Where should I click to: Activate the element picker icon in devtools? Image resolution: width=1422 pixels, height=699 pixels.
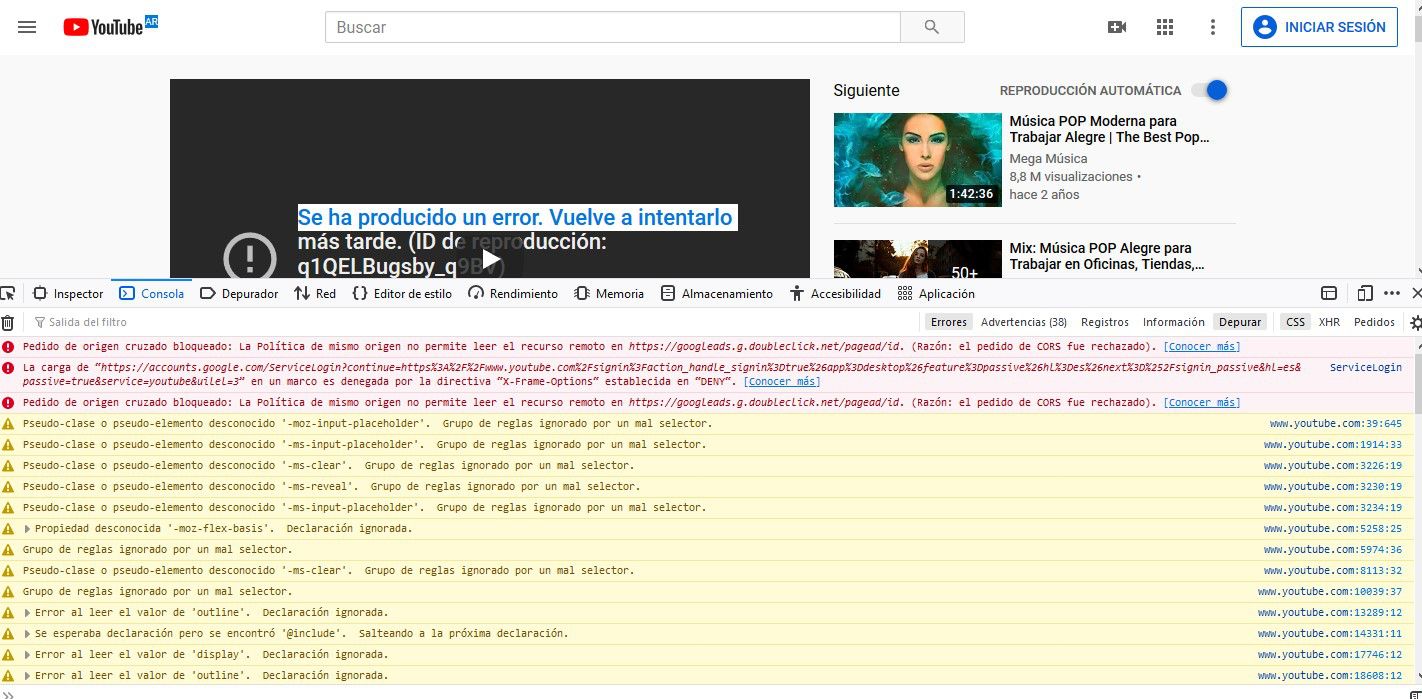(7, 293)
